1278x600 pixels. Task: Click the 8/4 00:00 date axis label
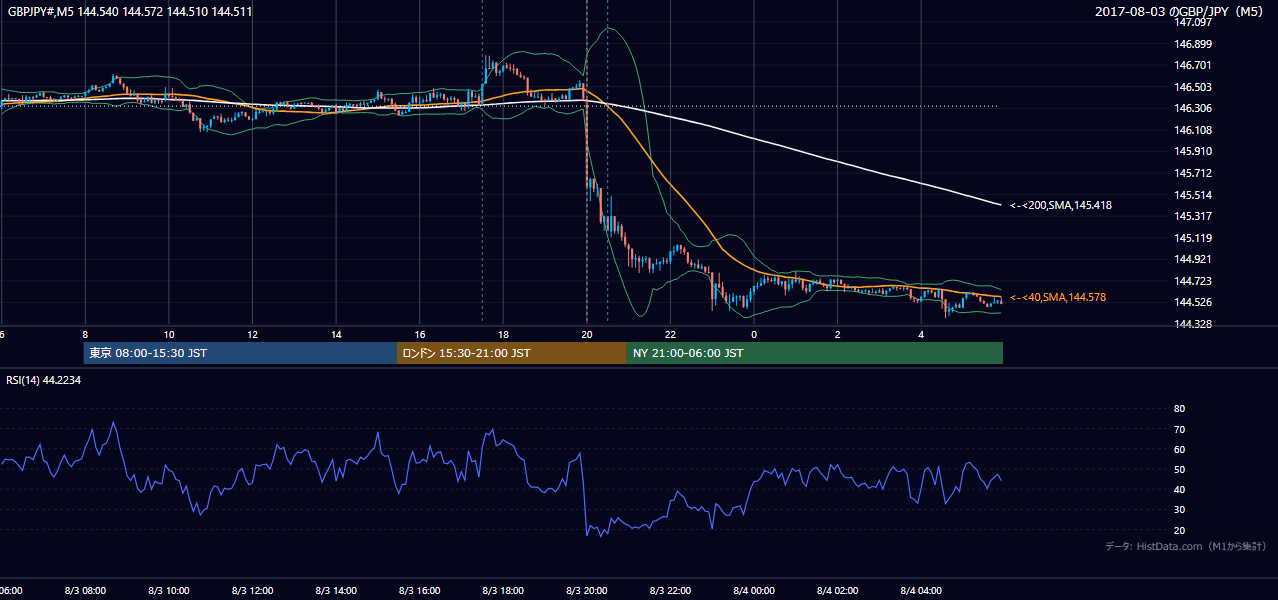pos(754,590)
